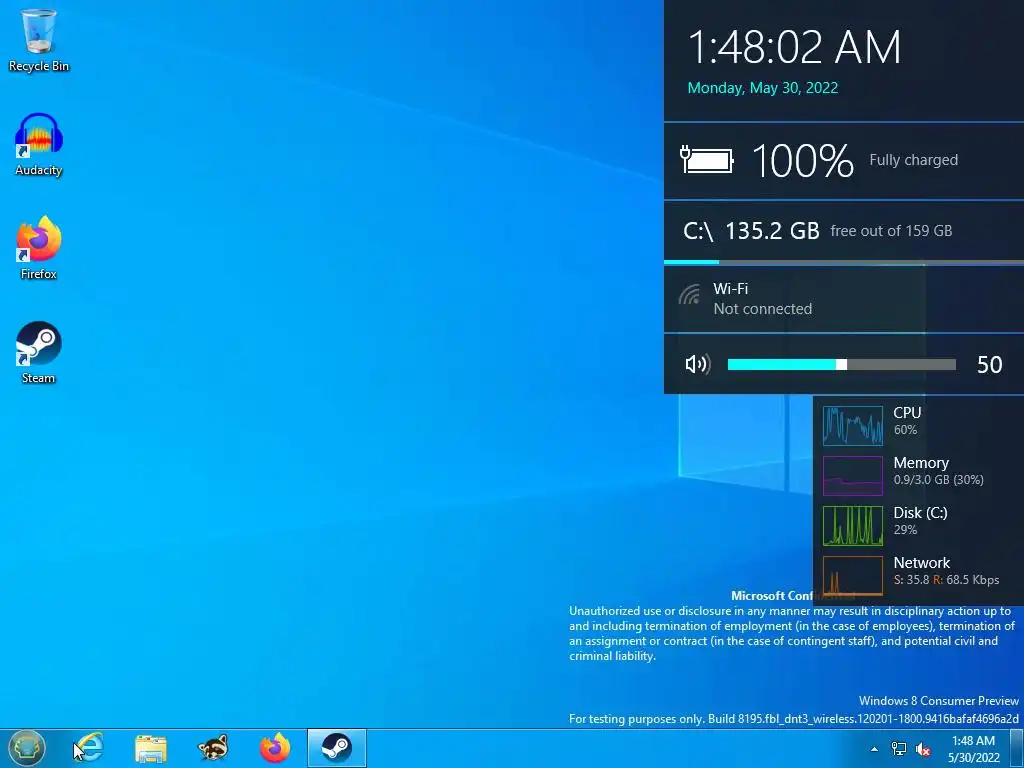Click the Memory 0.9/3.0 GB (30%) reading
Image resolution: width=1024 pixels, height=768 pixels.
[938, 479]
